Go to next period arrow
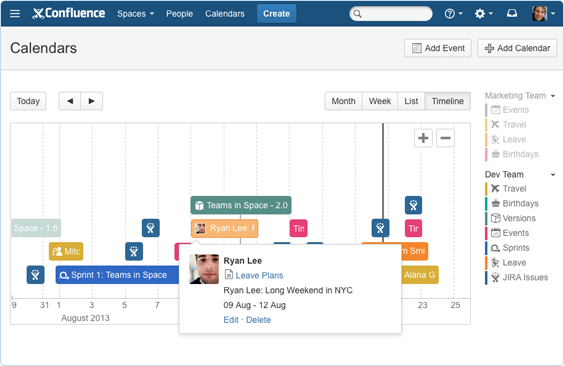Viewport: 564px width, 366px height. (x=92, y=101)
